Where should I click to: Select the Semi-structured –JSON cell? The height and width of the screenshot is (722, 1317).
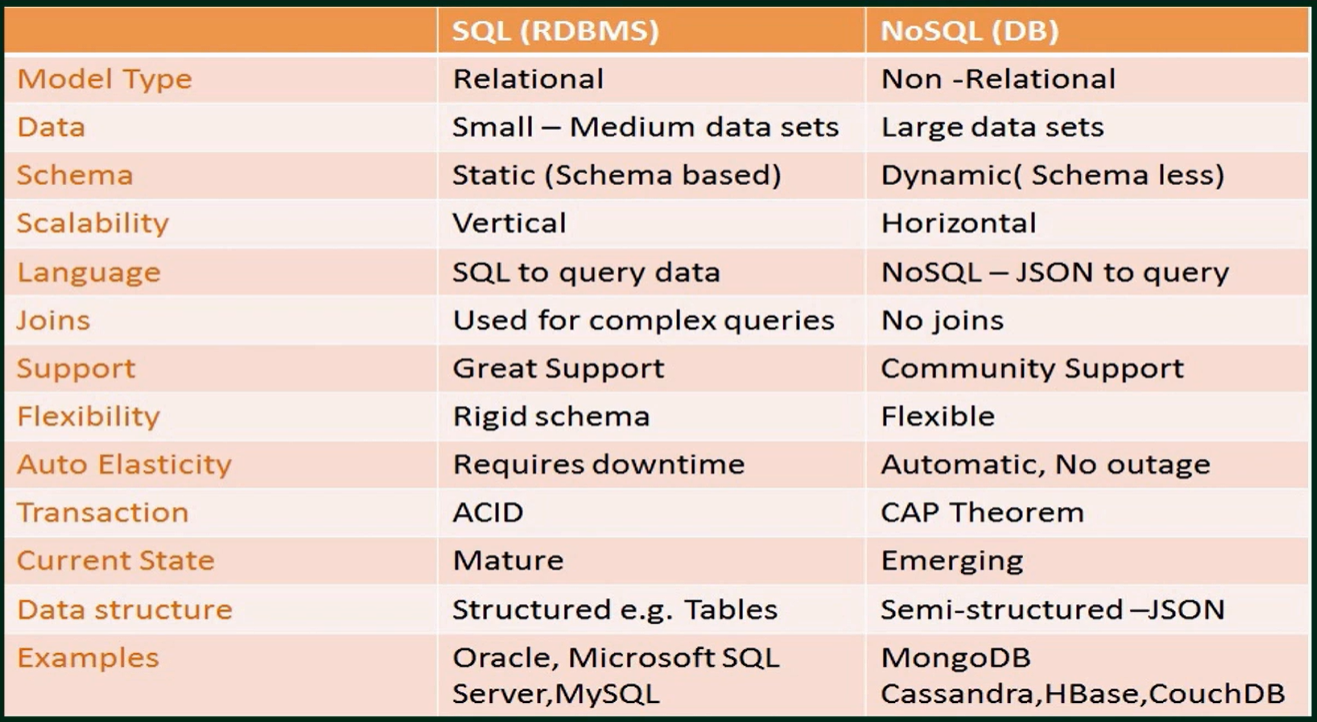click(x=1052, y=609)
